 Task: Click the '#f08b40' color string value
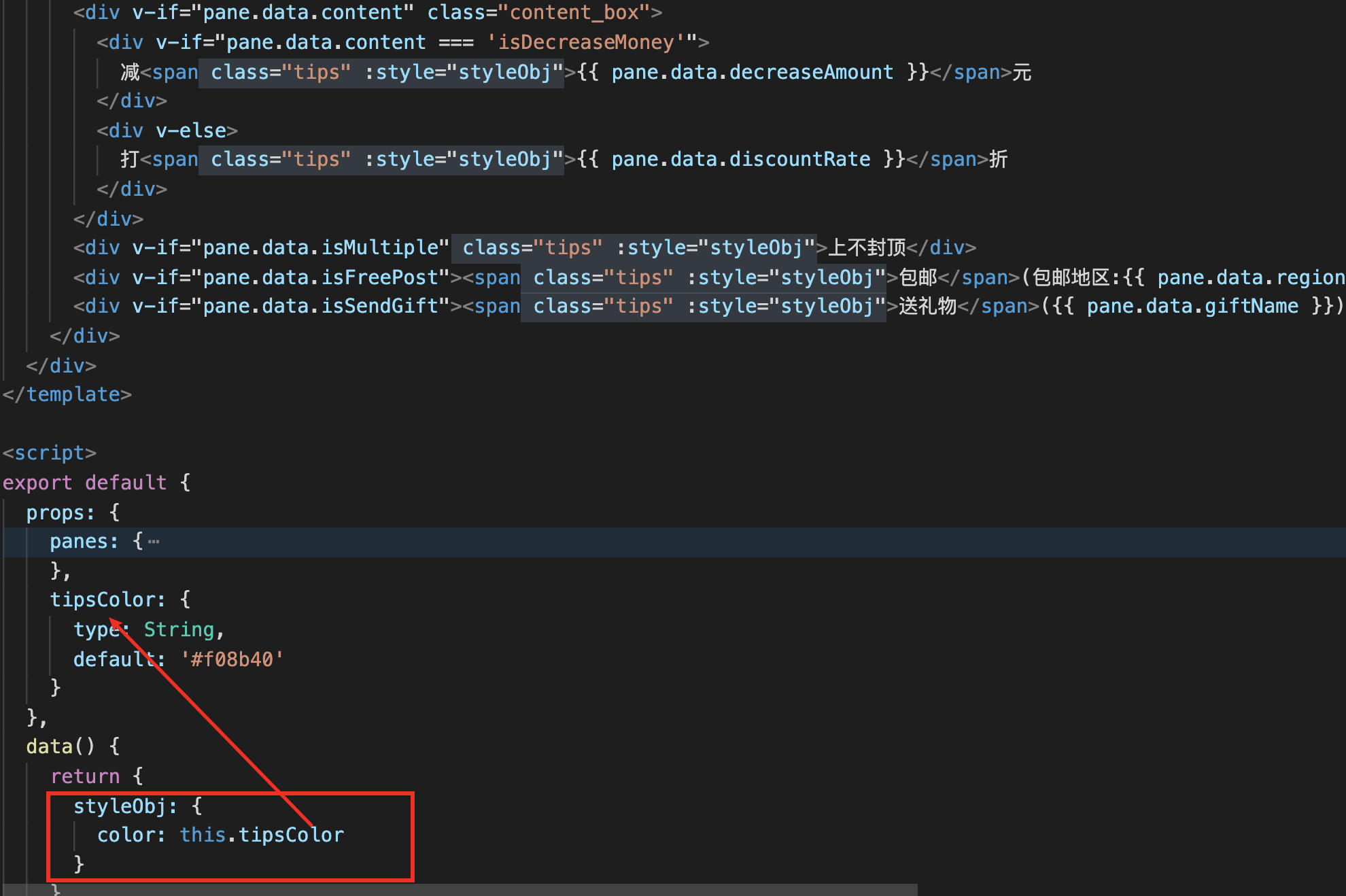pos(232,659)
